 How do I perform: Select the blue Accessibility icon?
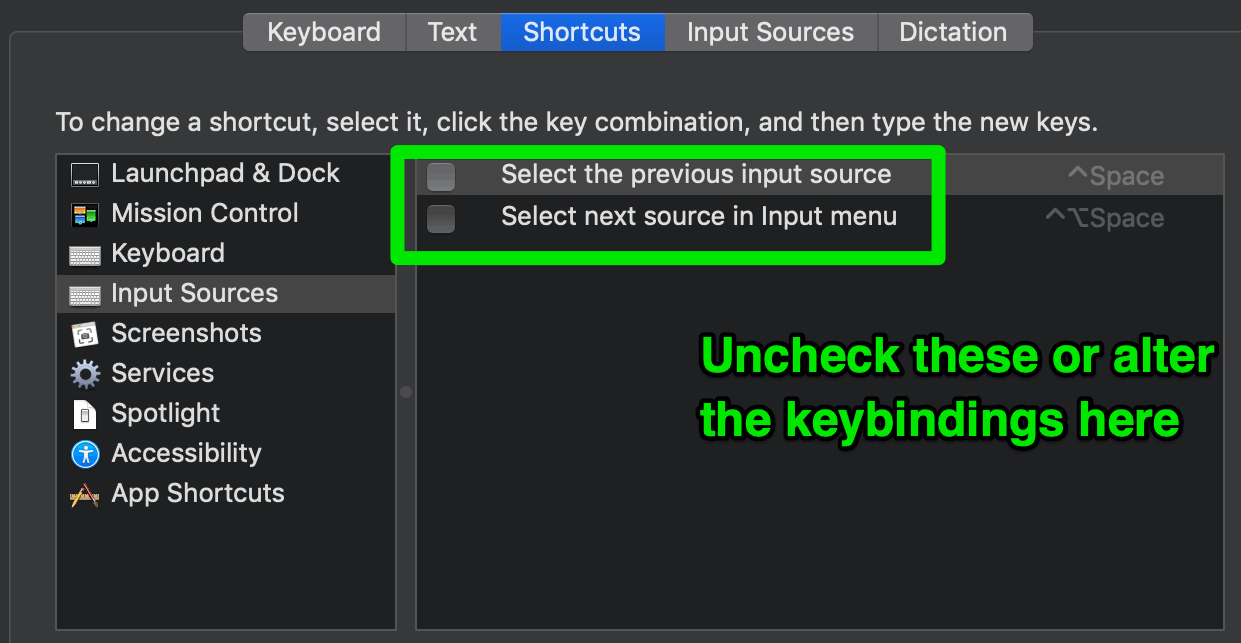click(x=85, y=454)
